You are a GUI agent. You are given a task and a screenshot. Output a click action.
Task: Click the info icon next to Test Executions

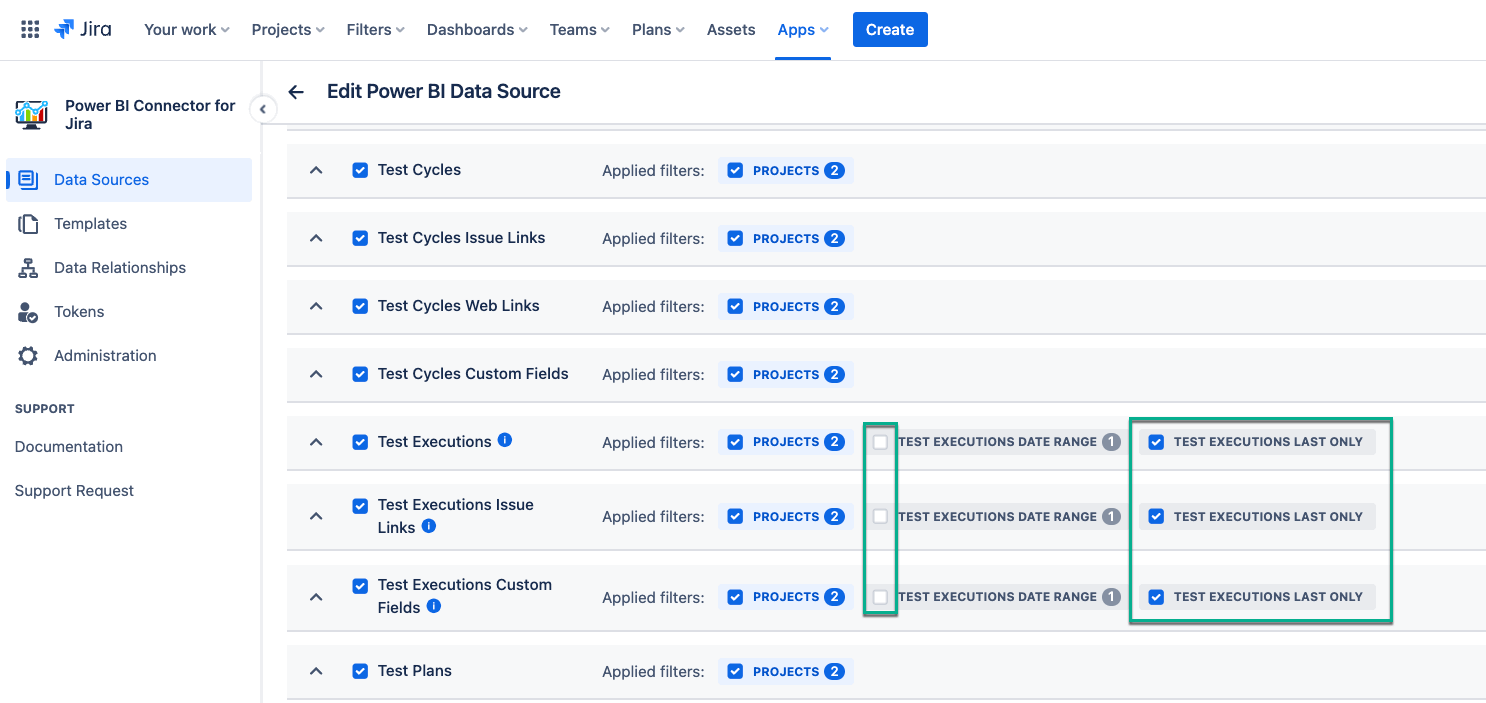coord(505,440)
